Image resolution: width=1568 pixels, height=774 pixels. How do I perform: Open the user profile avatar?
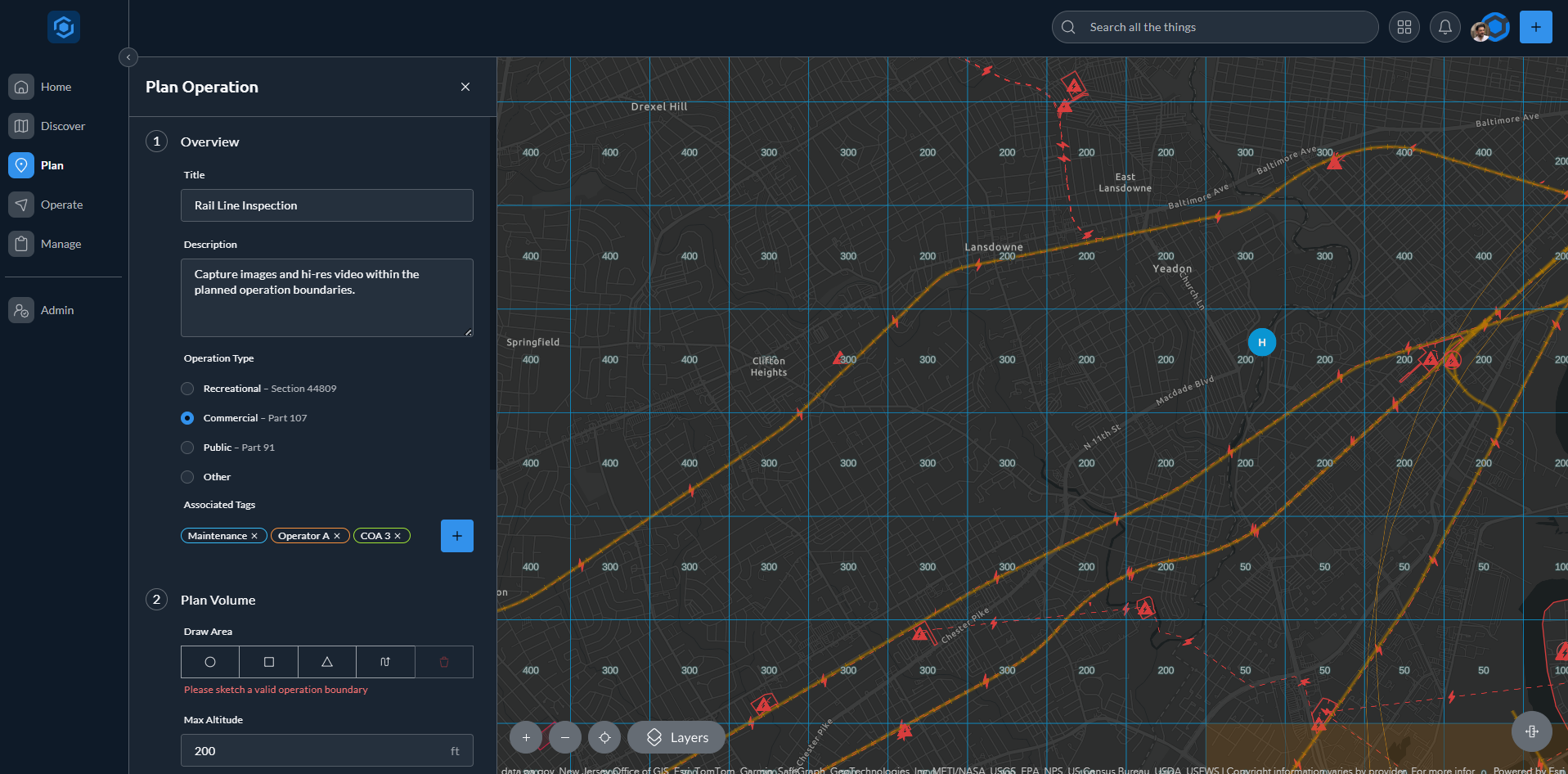click(1490, 28)
